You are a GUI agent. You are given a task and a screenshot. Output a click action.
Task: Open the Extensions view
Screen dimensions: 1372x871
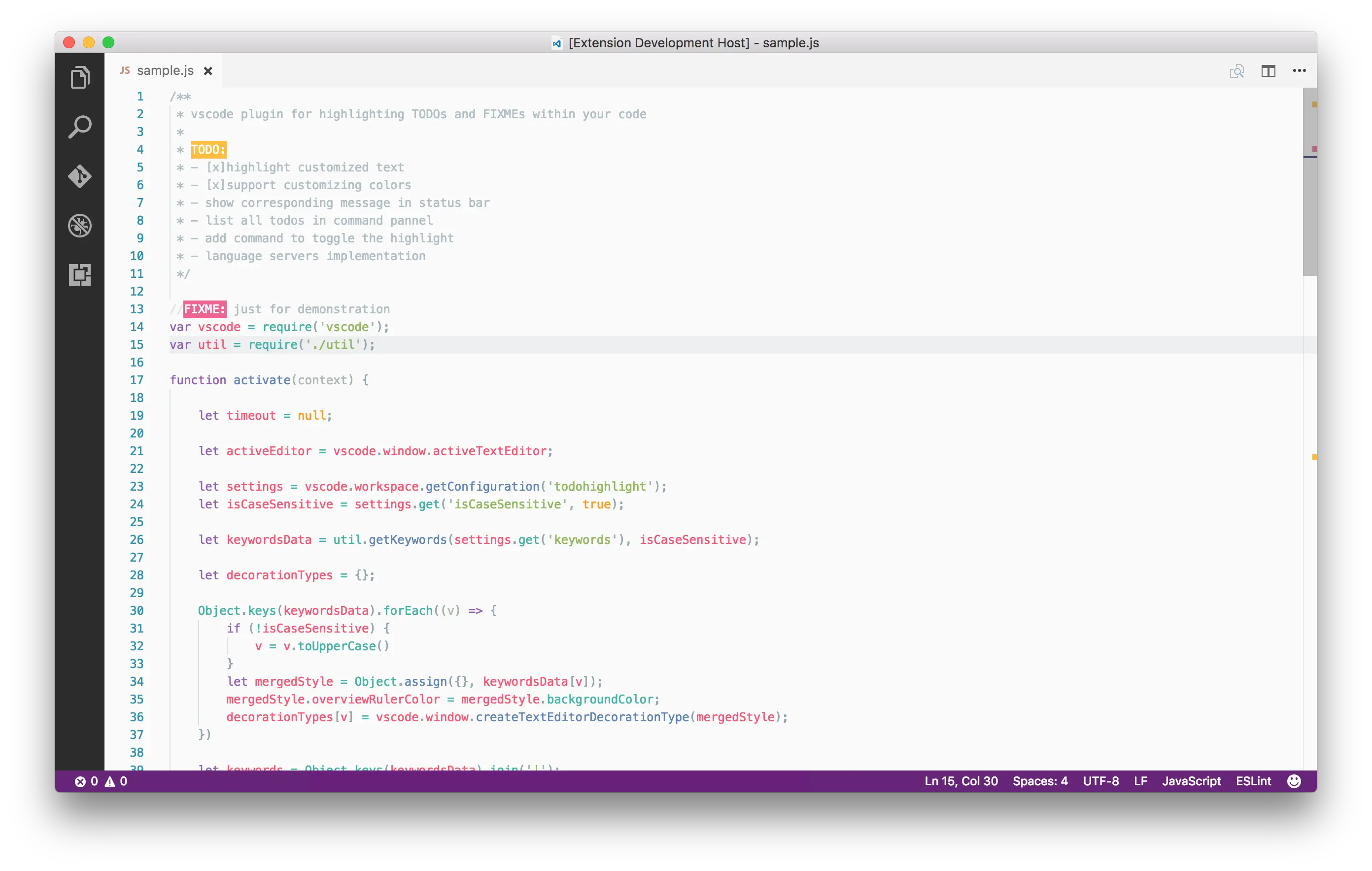pyautogui.click(x=80, y=275)
